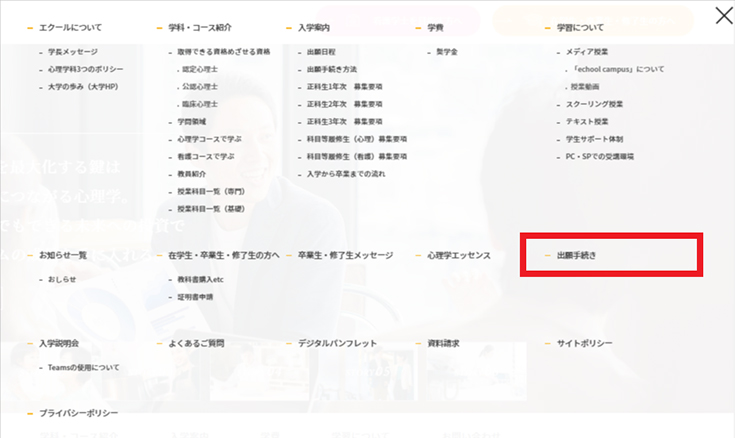Open the サイトポリシー heading
Screen dimensions: 735x438
[x=585, y=343]
